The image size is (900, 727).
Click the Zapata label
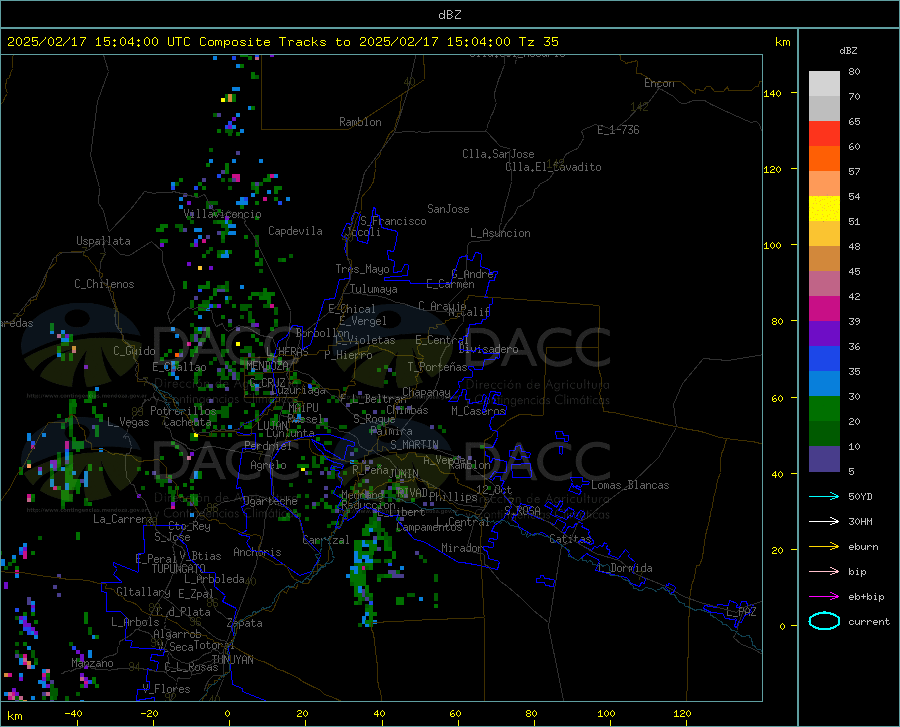point(245,623)
